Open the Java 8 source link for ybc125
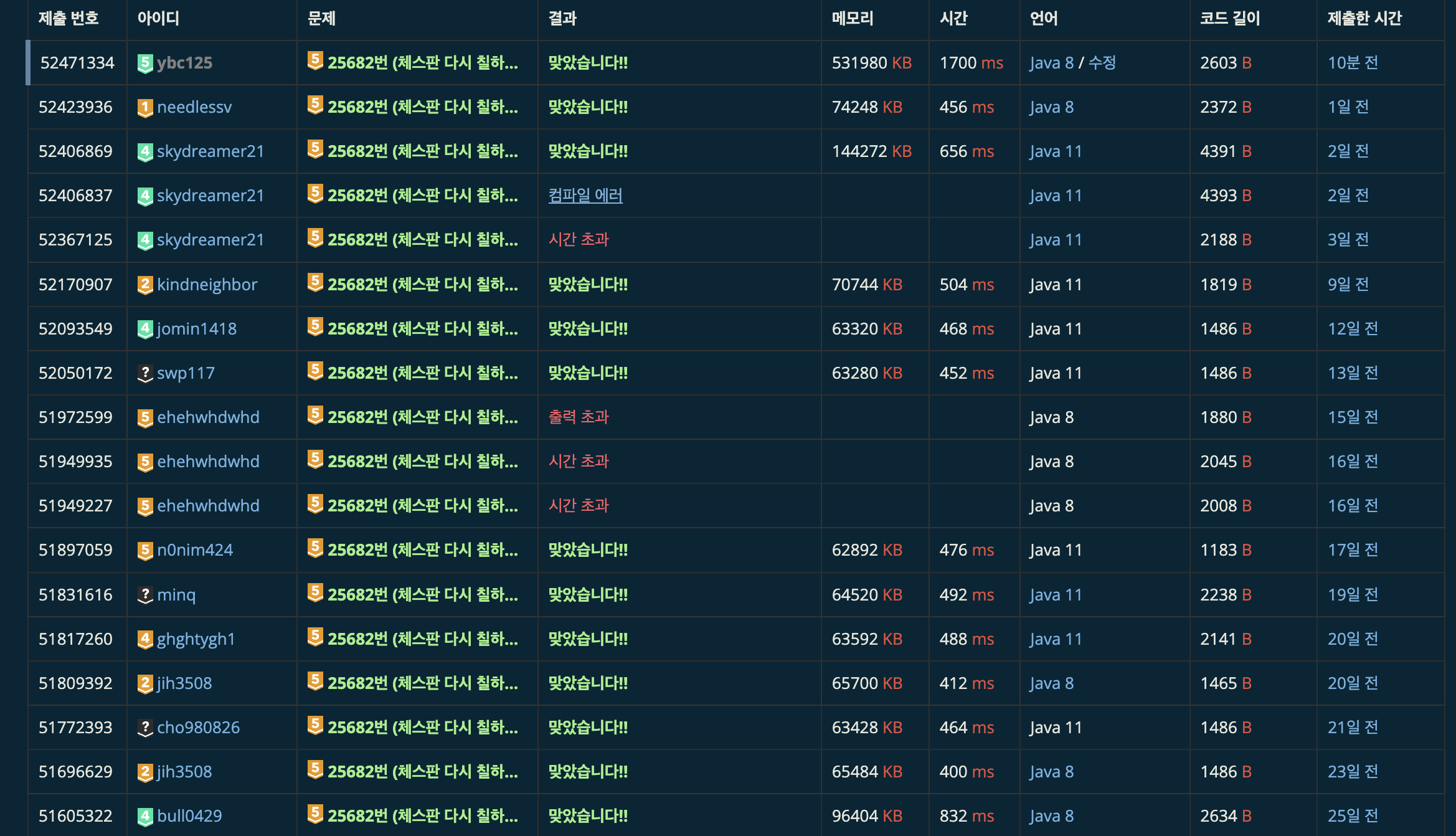The image size is (1456, 836). 1051,63
